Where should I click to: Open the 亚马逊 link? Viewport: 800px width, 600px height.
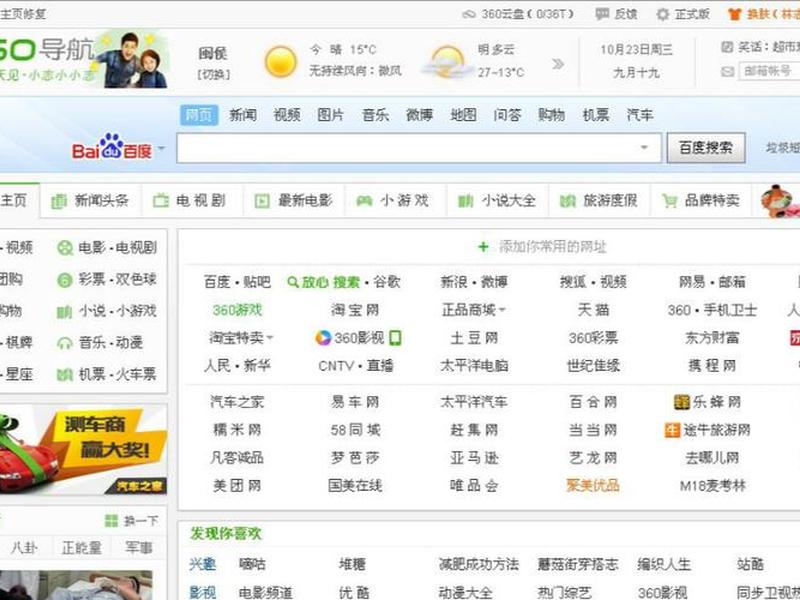coord(474,458)
